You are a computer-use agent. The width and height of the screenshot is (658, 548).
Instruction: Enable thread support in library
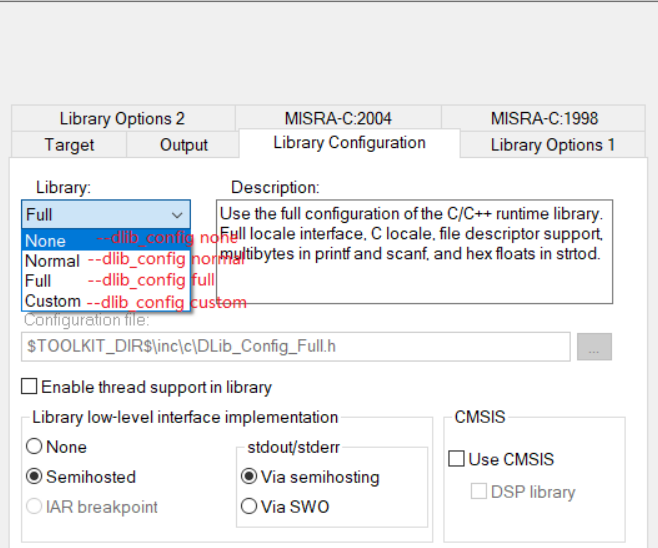(29, 387)
